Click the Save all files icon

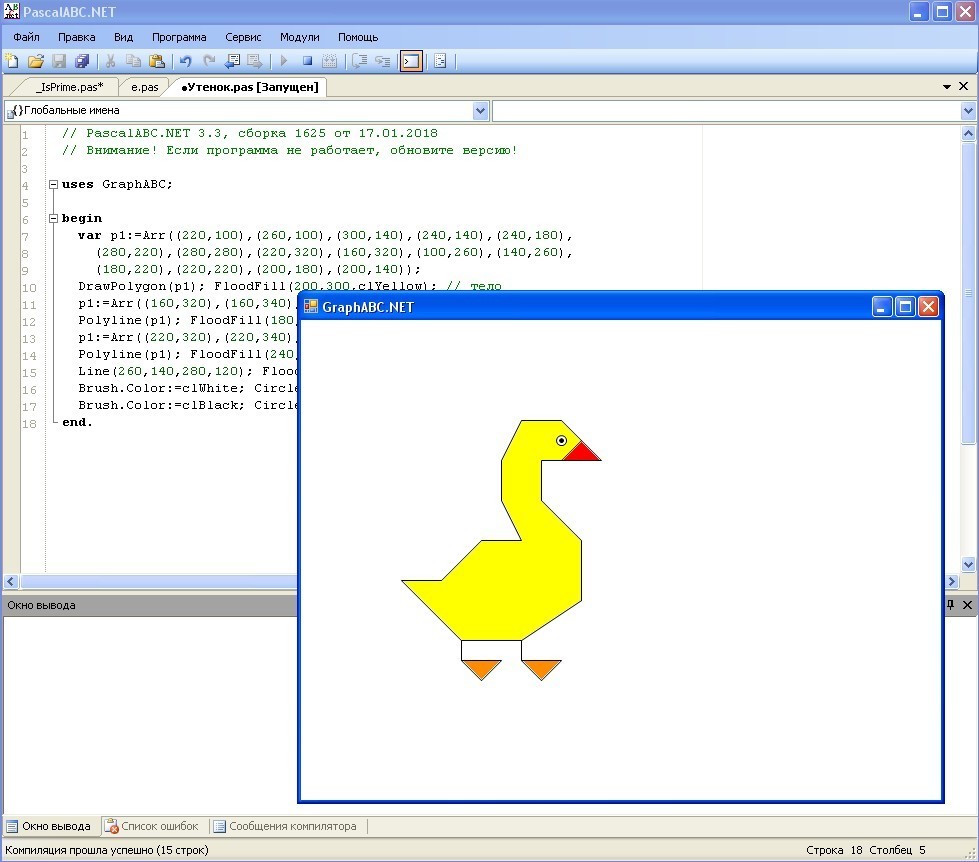(82, 61)
